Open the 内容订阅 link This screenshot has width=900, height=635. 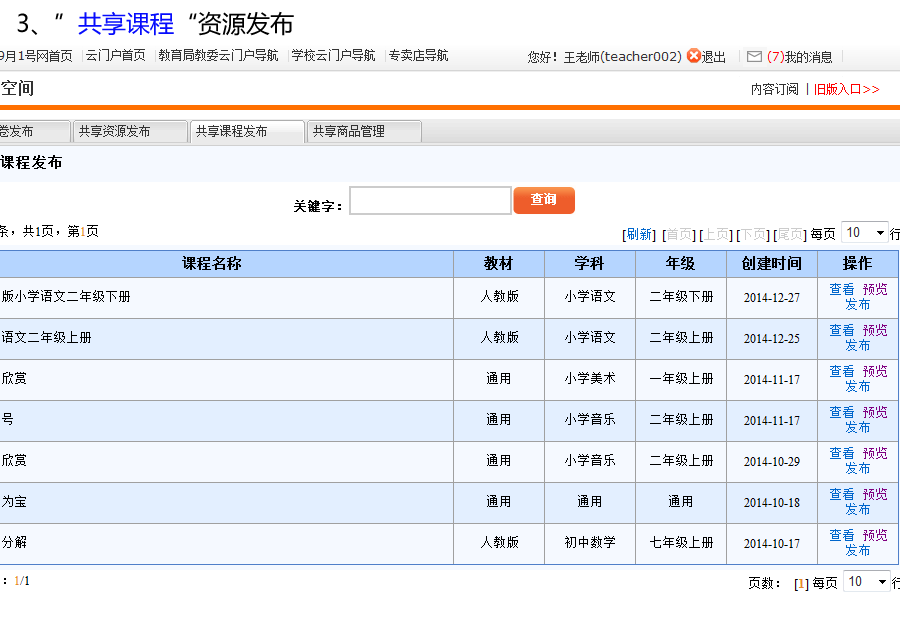[775, 89]
